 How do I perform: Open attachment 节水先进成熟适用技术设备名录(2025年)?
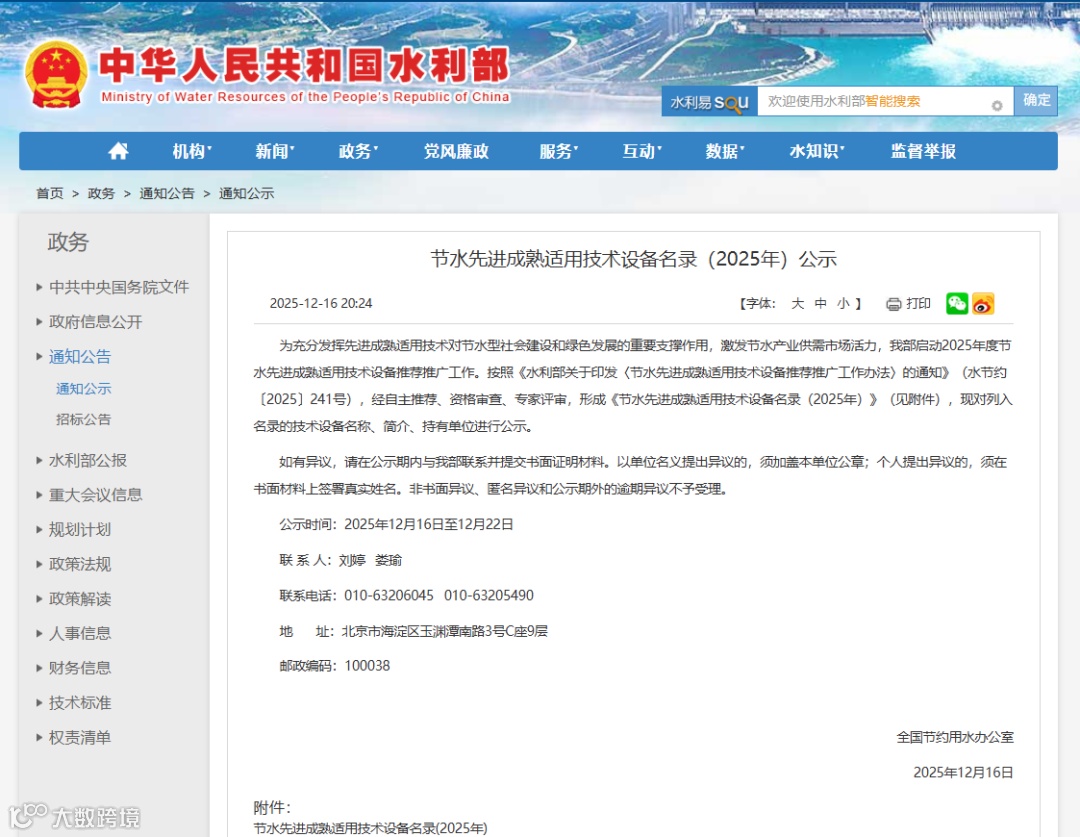371,828
